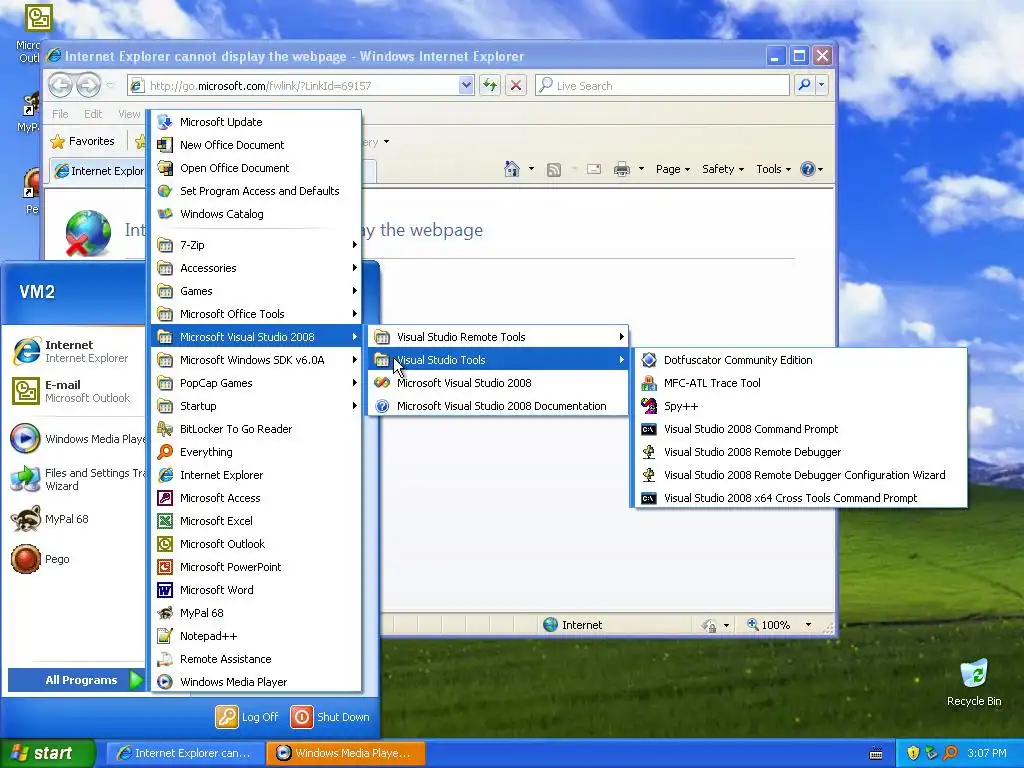Open Windows Catalog
The image size is (1024, 768).
pos(257,214)
